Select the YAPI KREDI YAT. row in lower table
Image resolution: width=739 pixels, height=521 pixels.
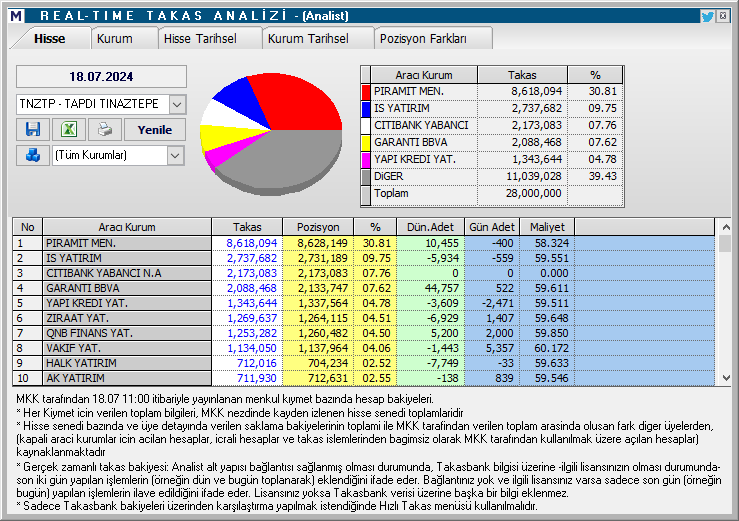[x=363, y=303]
